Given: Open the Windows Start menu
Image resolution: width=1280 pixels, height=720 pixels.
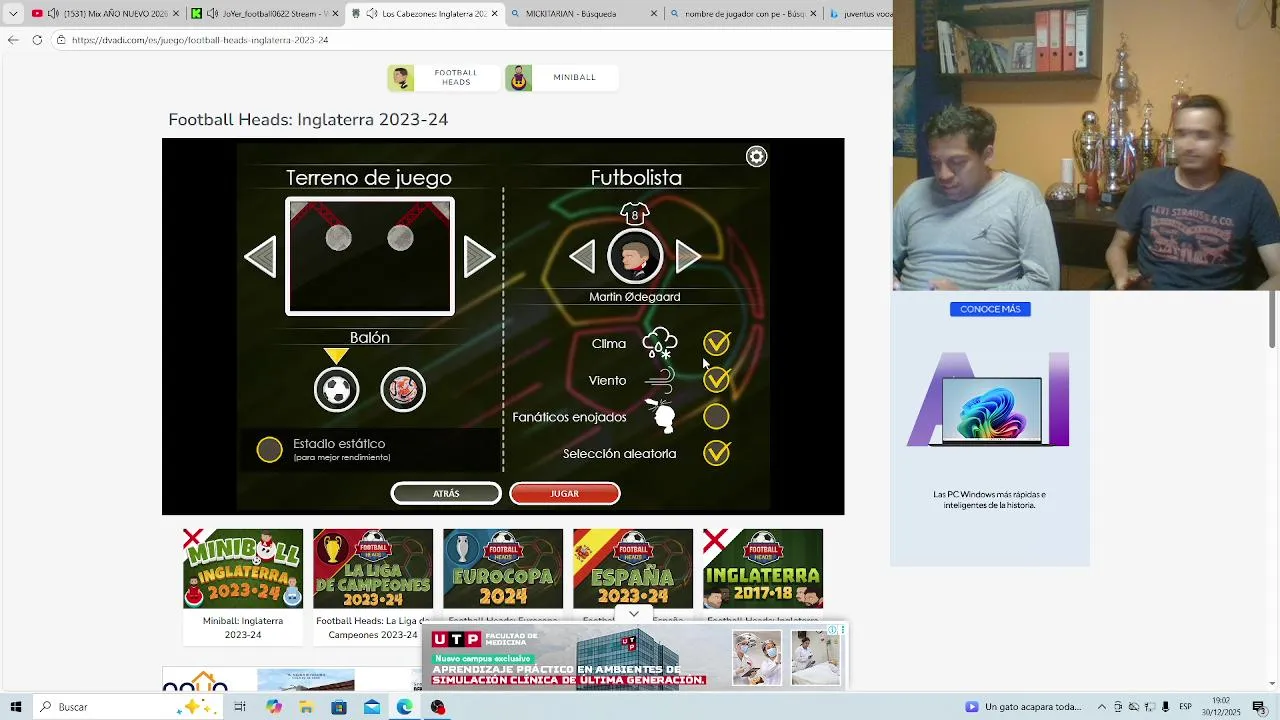Looking at the screenshot, I should pyautogui.click(x=16, y=707).
